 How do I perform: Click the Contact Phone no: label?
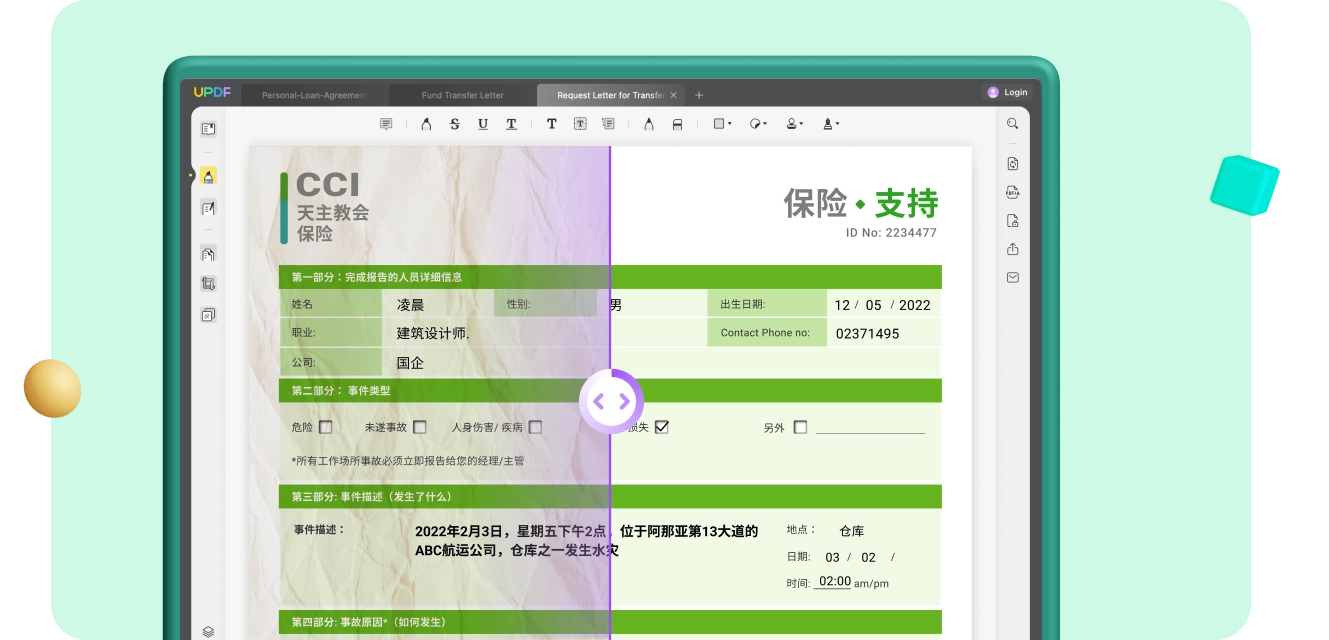click(x=765, y=333)
